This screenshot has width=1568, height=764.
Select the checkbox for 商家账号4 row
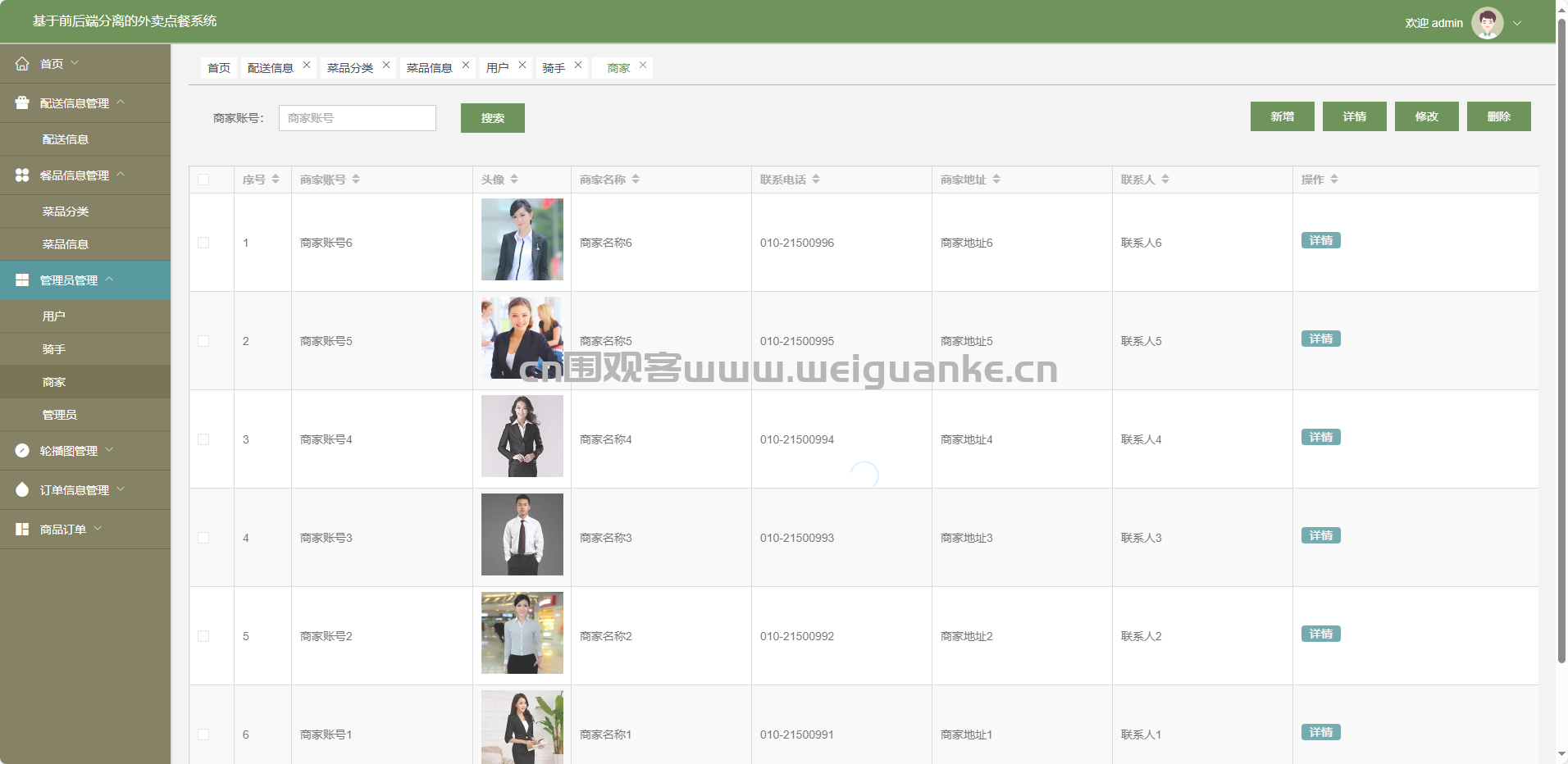pos(203,439)
